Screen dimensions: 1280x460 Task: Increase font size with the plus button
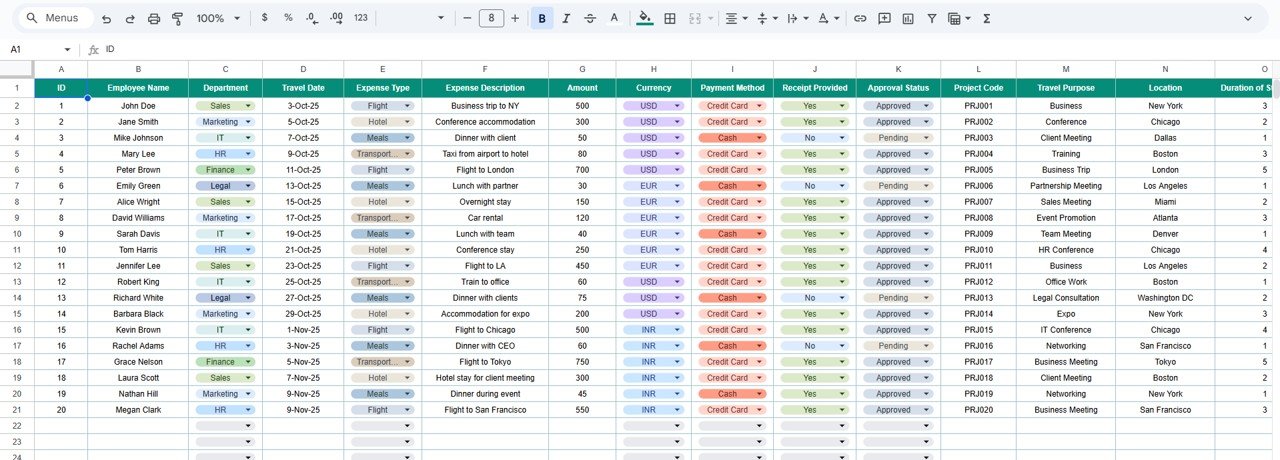point(515,18)
